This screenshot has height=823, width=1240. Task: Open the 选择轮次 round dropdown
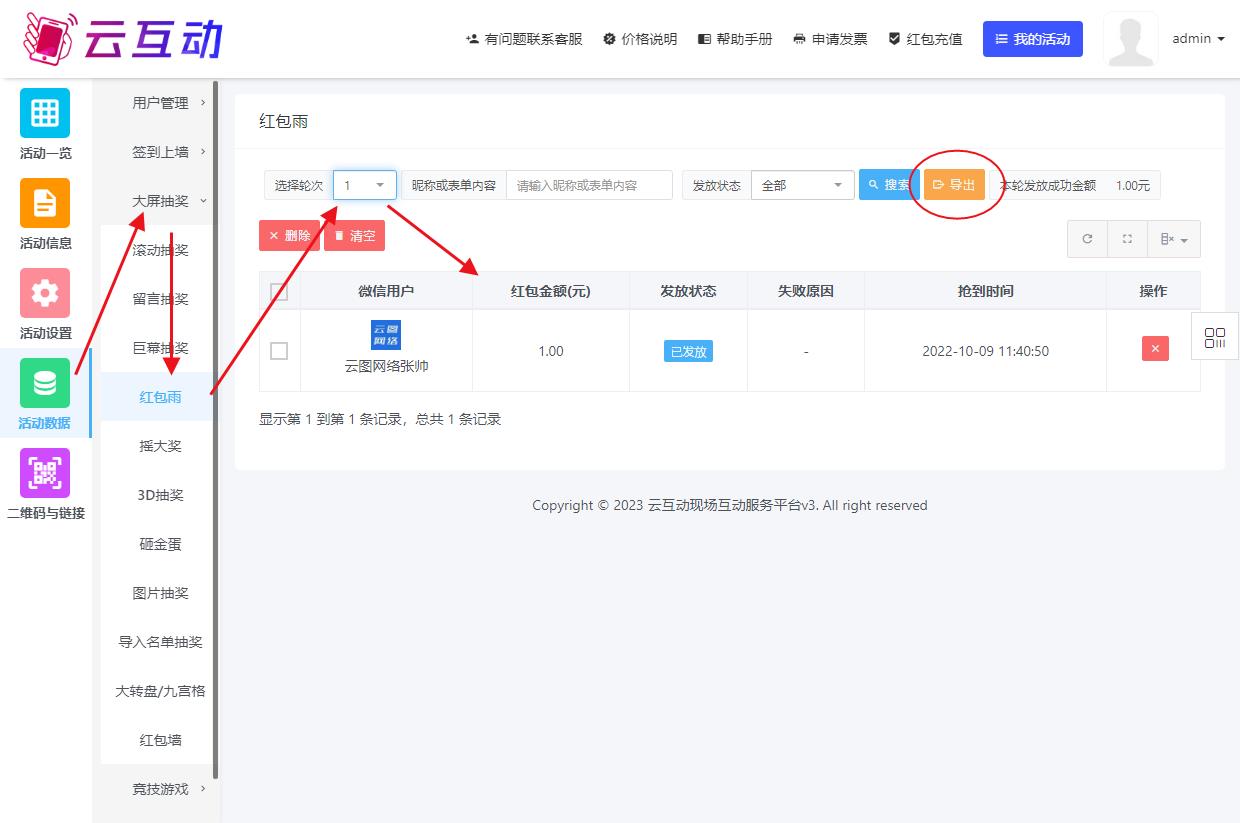pyautogui.click(x=364, y=185)
